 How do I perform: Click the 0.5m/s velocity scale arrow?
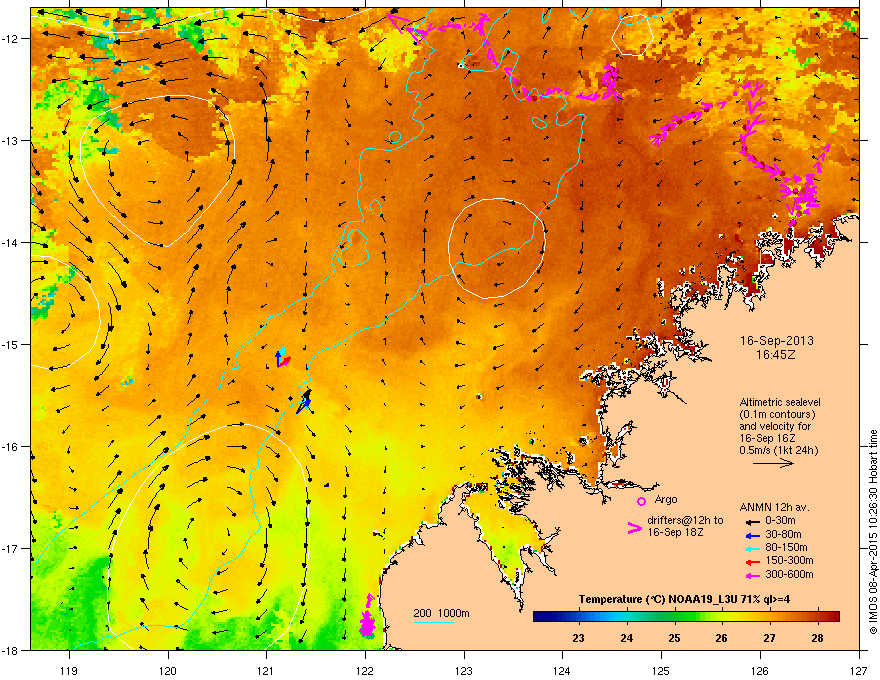773,463
